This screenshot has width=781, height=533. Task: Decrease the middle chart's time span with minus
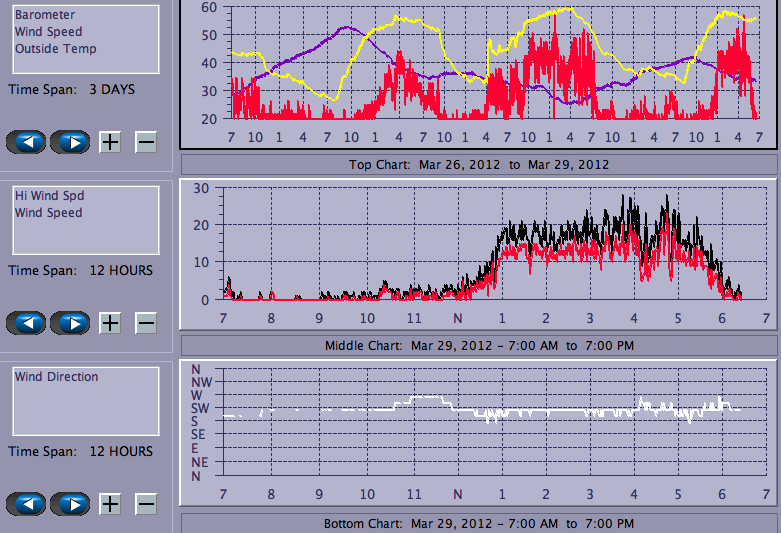(x=146, y=323)
